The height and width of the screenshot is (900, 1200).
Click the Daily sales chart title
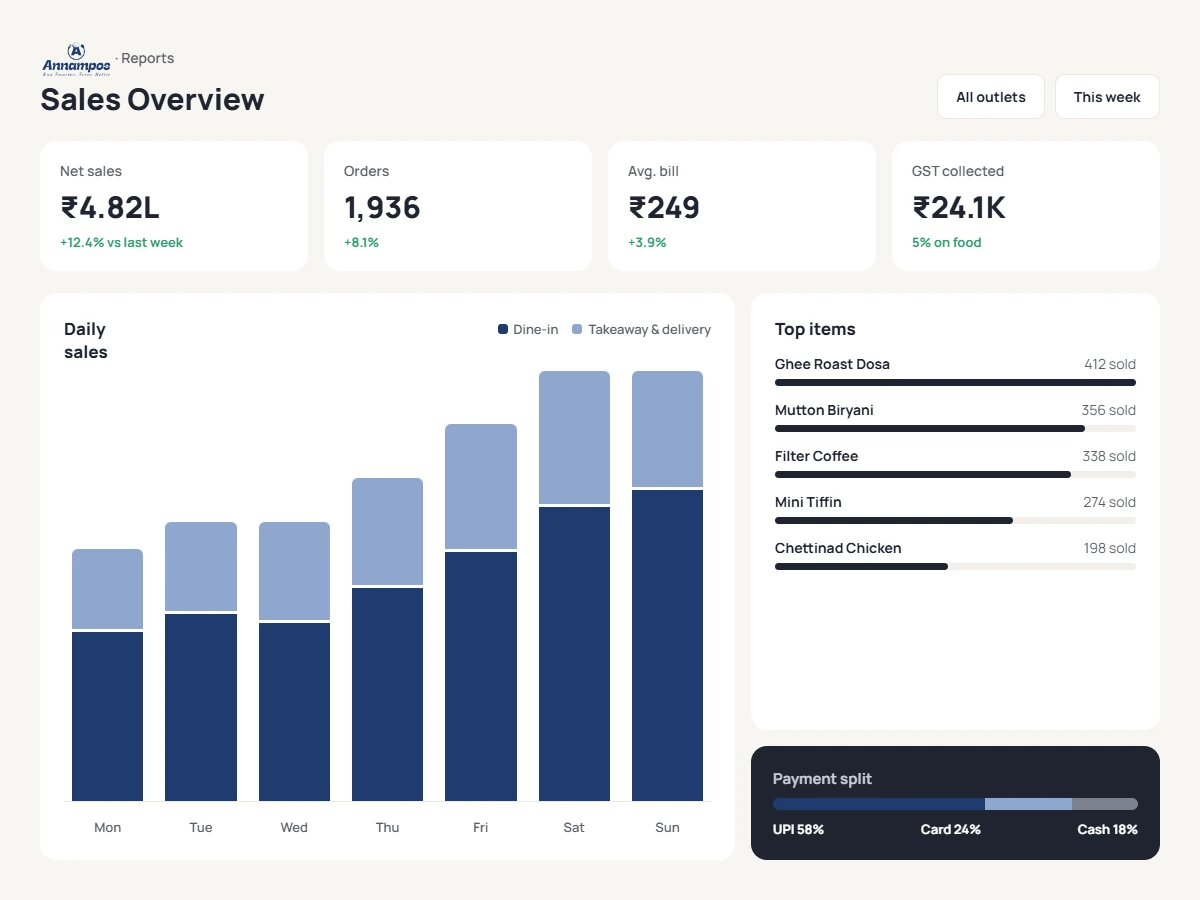tap(86, 340)
